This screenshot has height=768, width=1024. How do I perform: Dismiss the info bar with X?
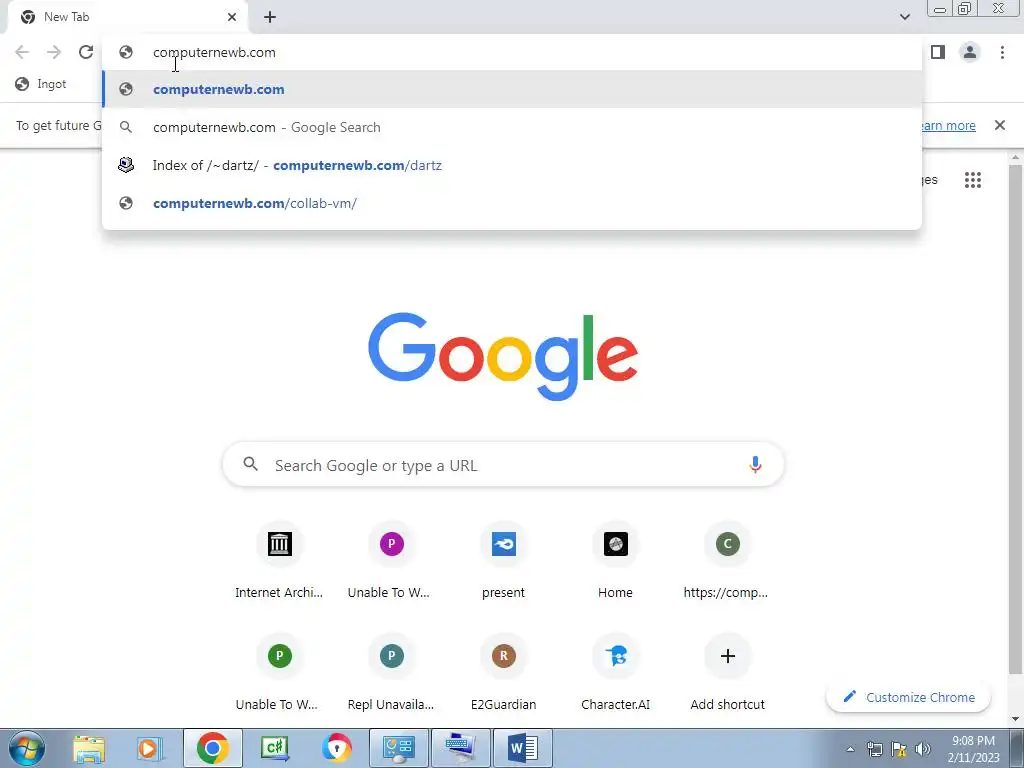(999, 125)
